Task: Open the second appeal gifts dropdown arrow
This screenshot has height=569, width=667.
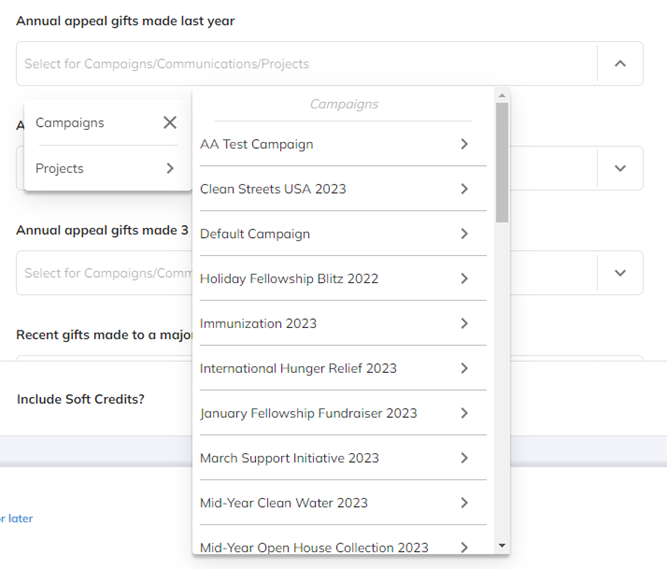Action: pos(620,168)
